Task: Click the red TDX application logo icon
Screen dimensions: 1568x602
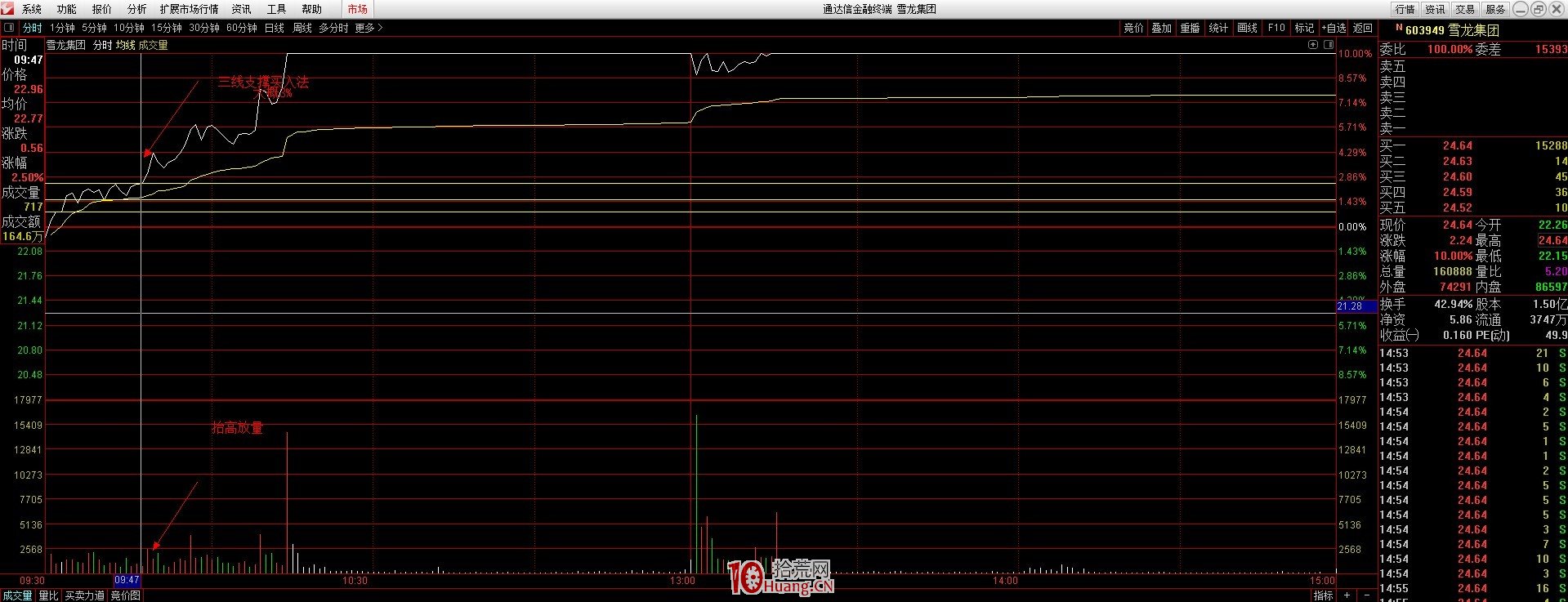Action: [x=7, y=8]
